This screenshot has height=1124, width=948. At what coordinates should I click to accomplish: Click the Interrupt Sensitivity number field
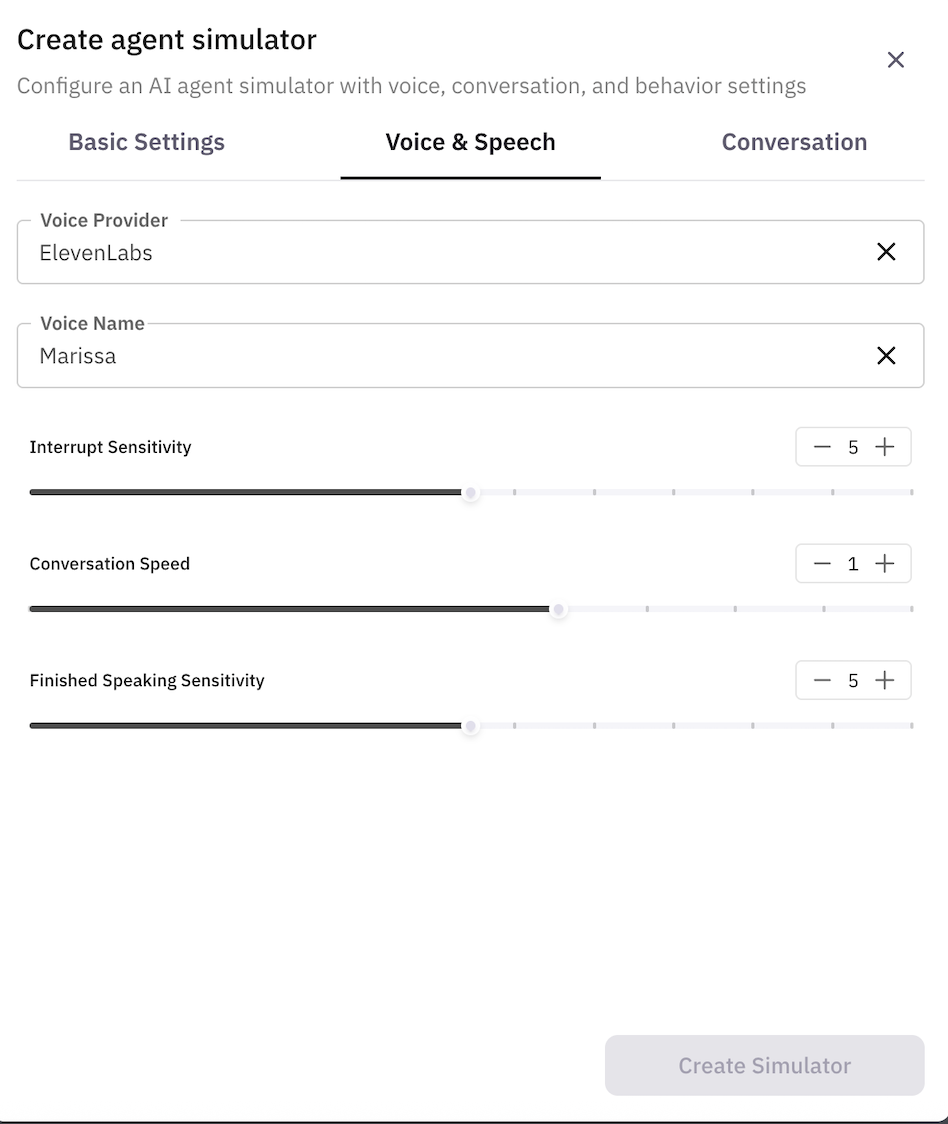click(853, 447)
